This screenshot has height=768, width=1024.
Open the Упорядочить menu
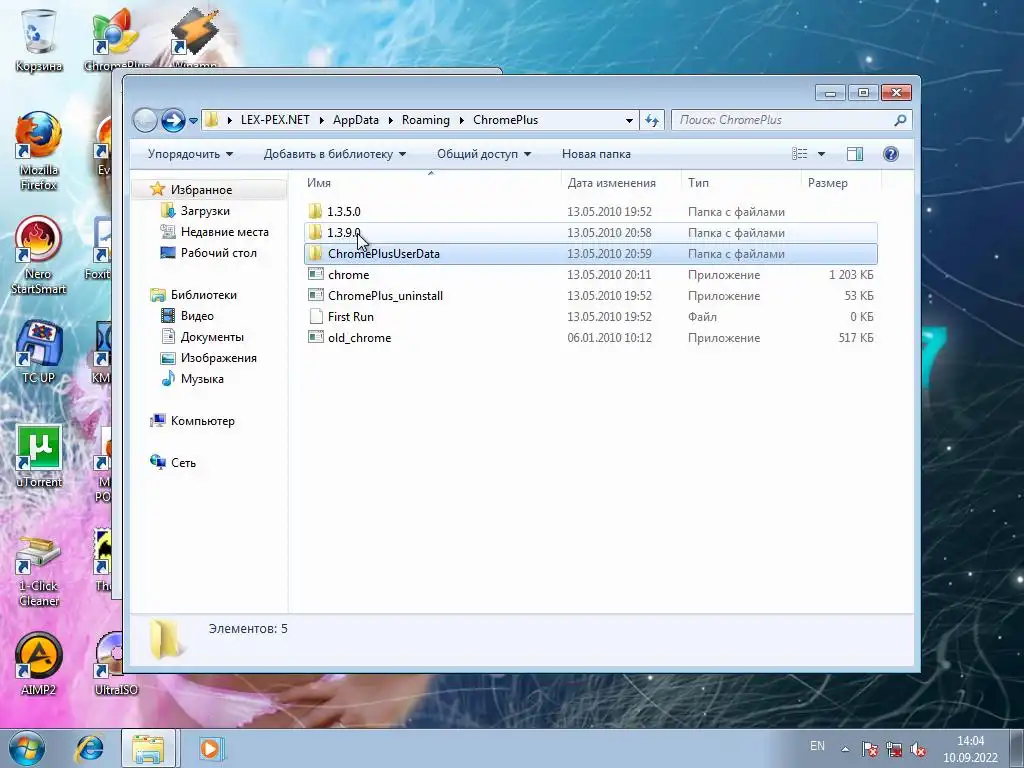pyautogui.click(x=190, y=154)
